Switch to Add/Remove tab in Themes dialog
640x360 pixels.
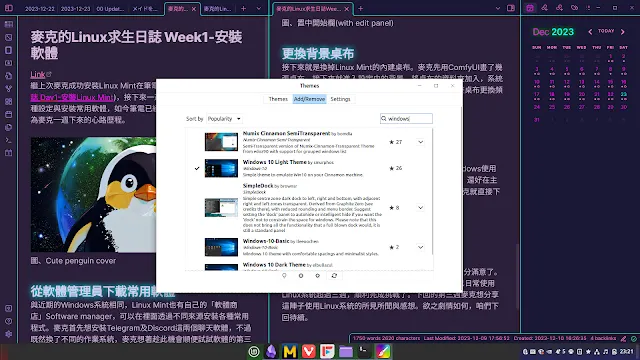309,99
